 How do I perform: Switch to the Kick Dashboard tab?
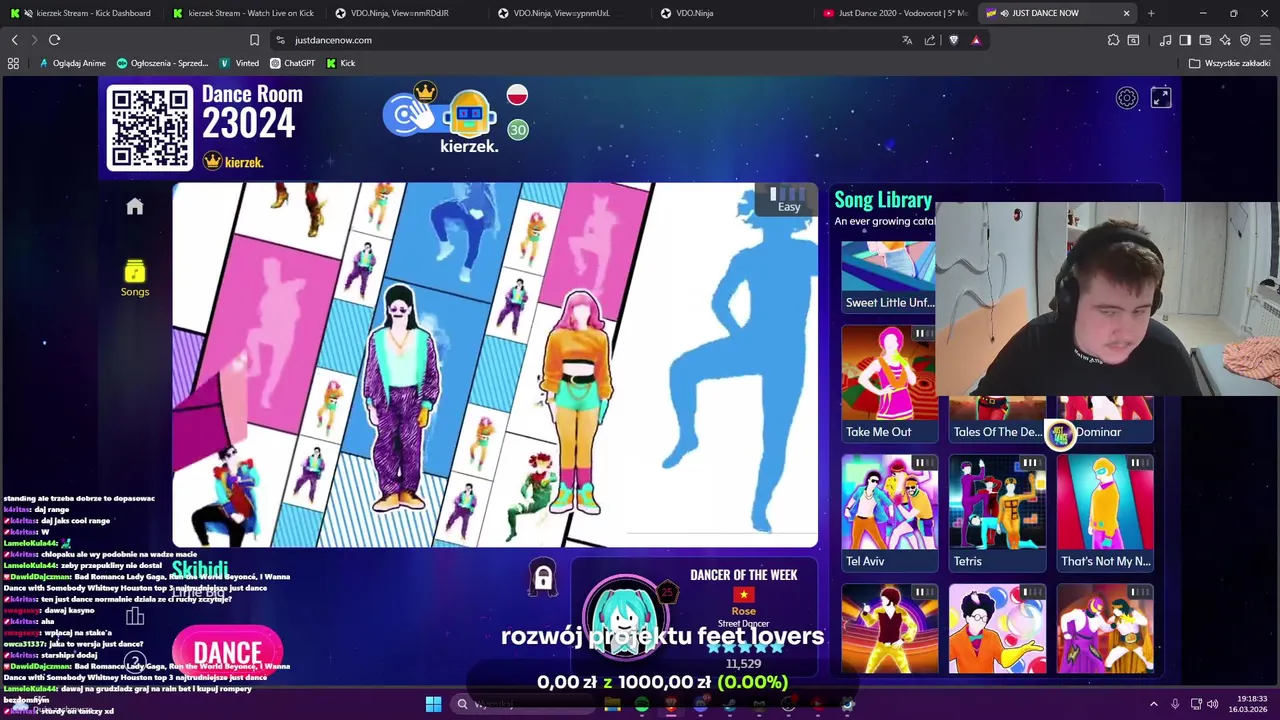tap(80, 13)
